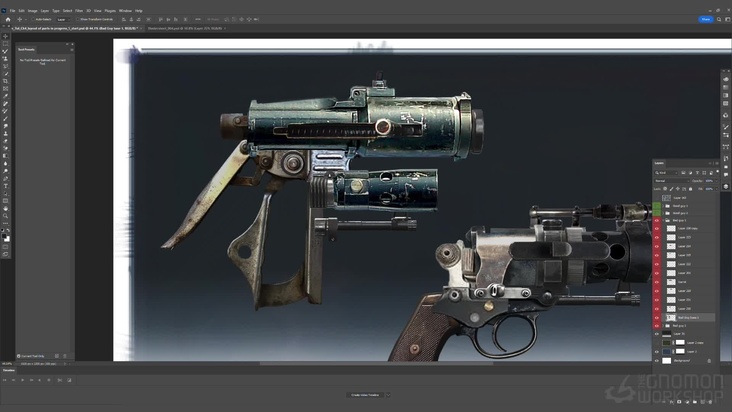This screenshot has height=412, width=732.
Task: Open dropdown arrow beside Create Video Timeline
Action: [388, 395]
